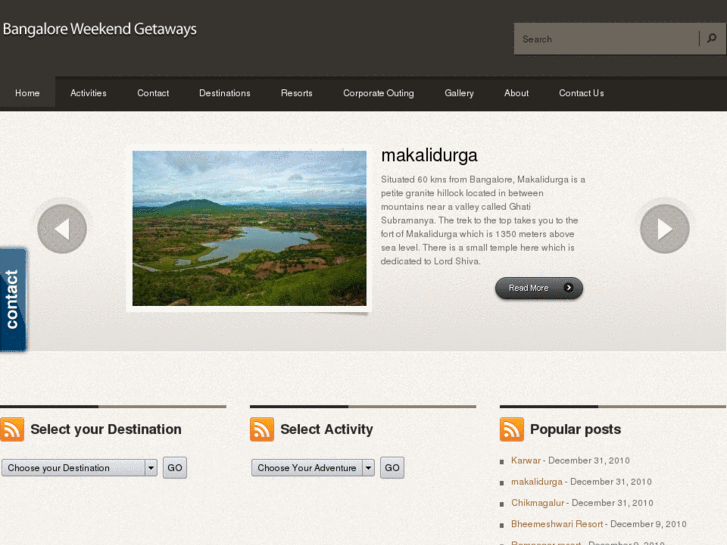Open the blue contact side tab
The width and height of the screenshot is (727, 545).
13,300
